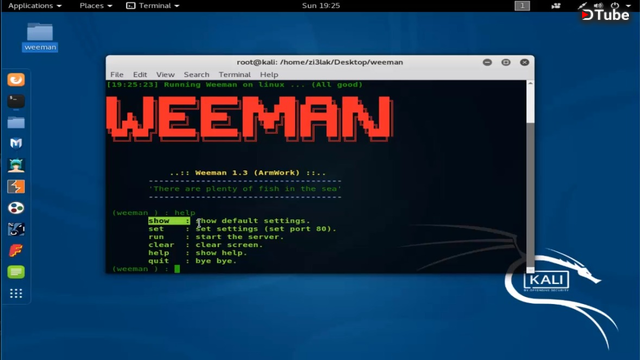This screenshot has height=360, width=640.
Task: Maximize the terminal window
Action: (x=506, y=62)
